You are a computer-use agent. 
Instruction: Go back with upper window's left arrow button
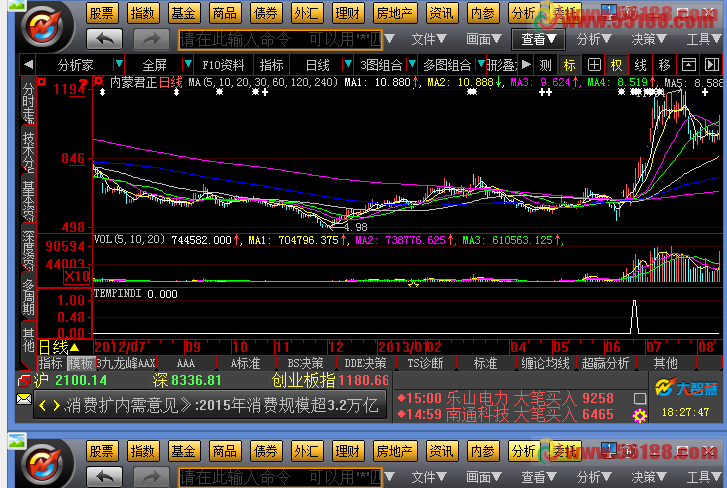(105, 39)
